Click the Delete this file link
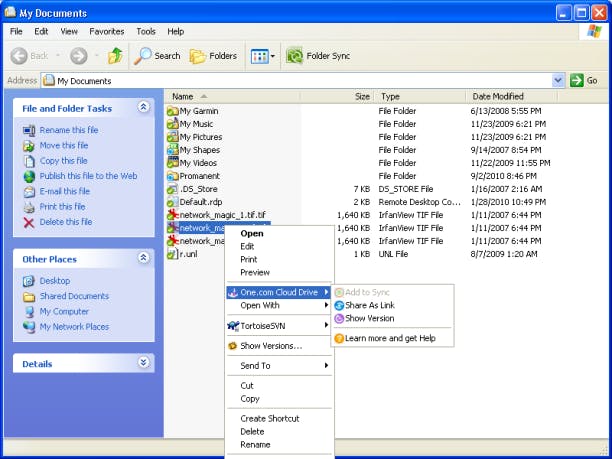This screenshot has width=612, height=459. coord(65,222)
